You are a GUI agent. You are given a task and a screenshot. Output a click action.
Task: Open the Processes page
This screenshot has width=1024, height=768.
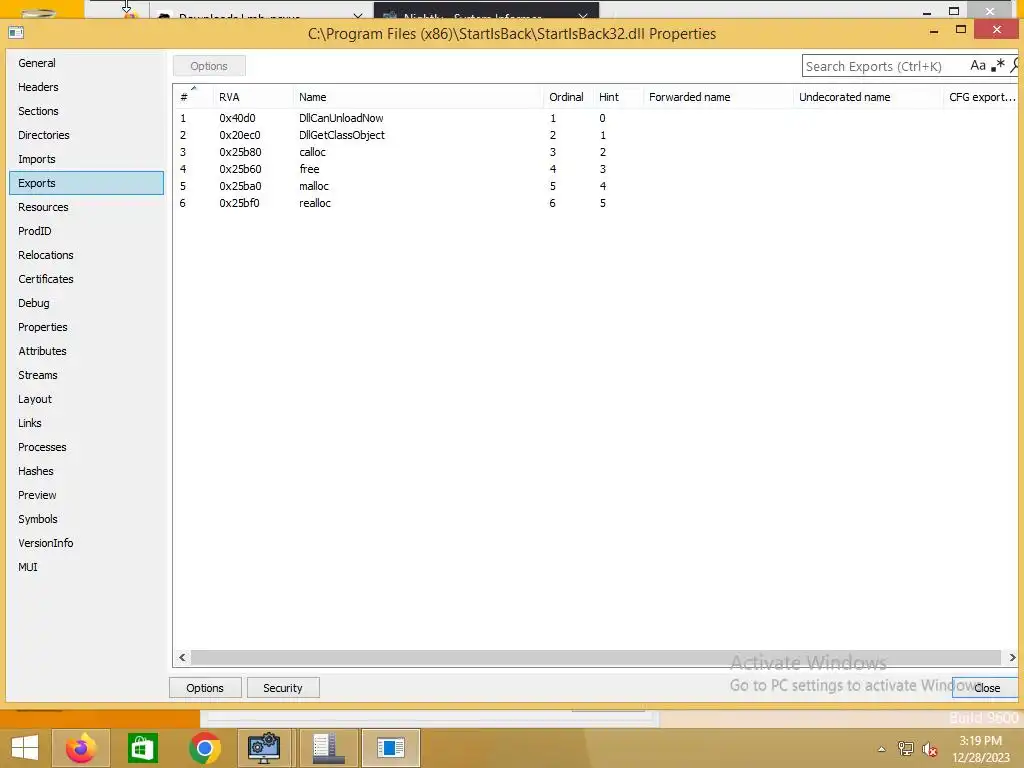86,447
